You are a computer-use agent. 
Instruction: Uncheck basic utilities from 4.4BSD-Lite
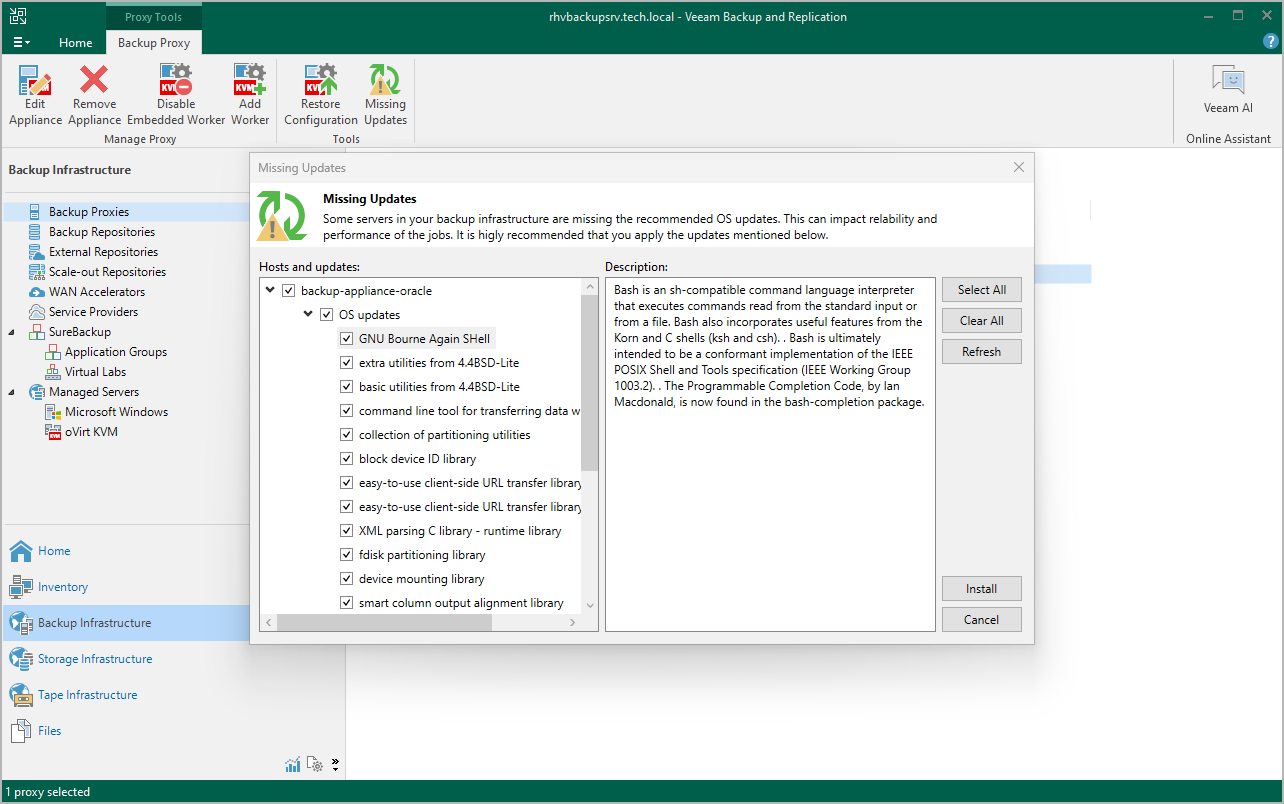click(346, 387)
